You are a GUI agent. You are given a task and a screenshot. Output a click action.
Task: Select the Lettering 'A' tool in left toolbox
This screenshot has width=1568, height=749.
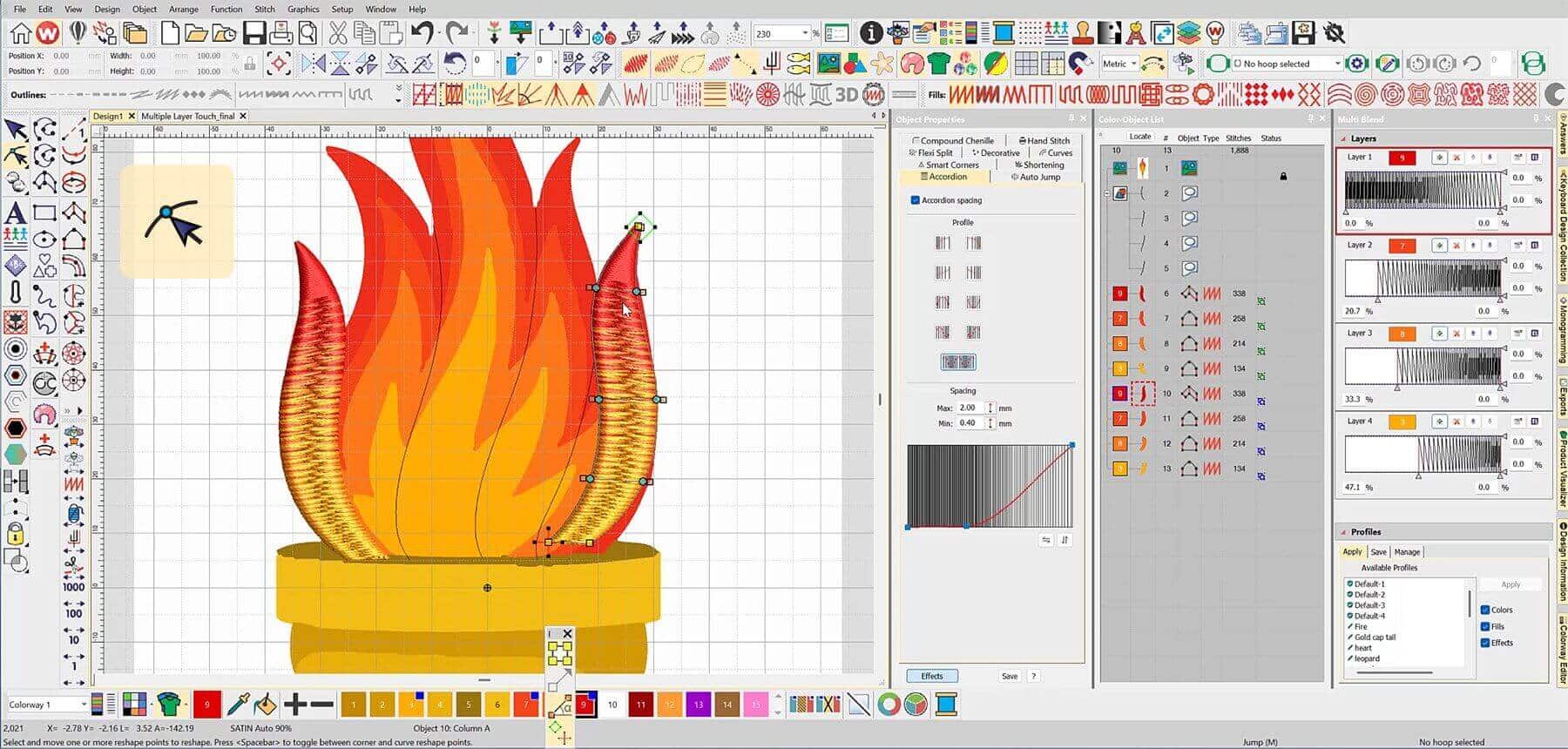pos(16,212)
